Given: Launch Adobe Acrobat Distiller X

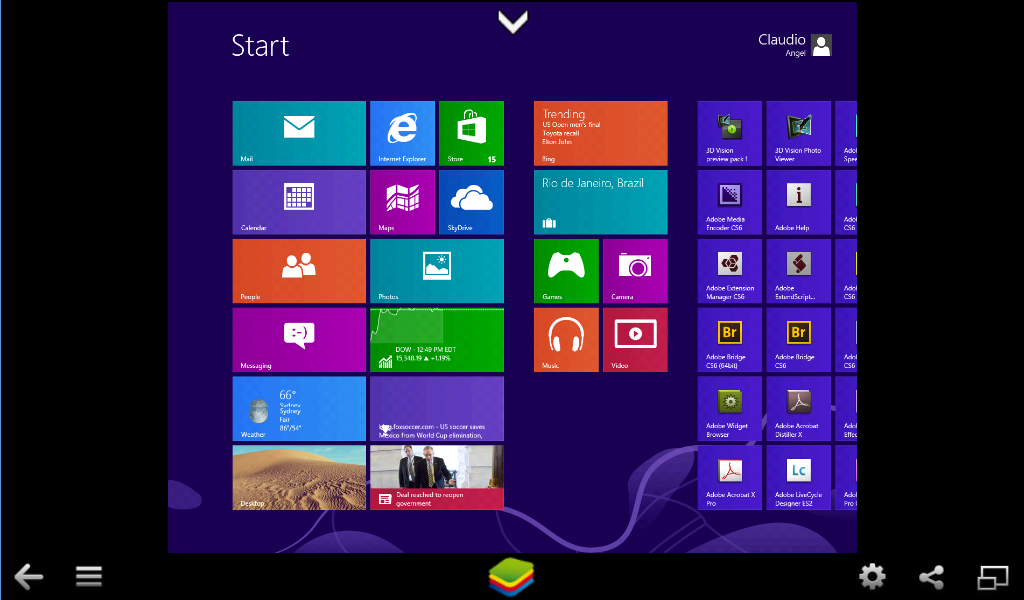Looking at the screenshot, I should coord(799,409).
